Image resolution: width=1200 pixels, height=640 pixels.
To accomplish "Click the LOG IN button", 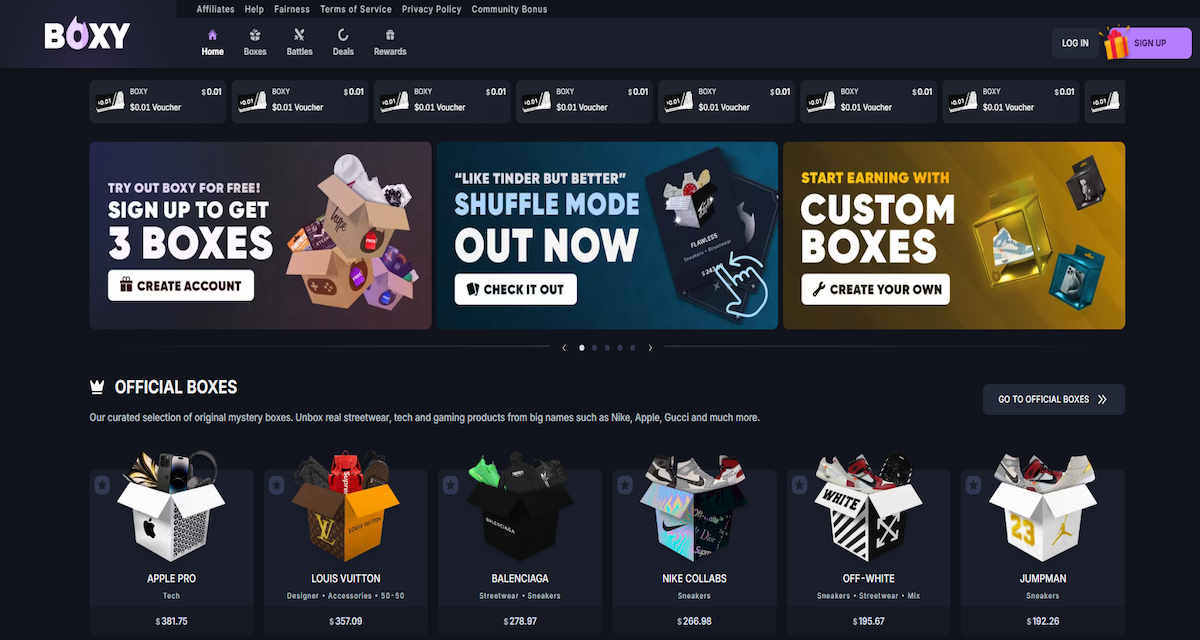I will tap(1075, 43).
